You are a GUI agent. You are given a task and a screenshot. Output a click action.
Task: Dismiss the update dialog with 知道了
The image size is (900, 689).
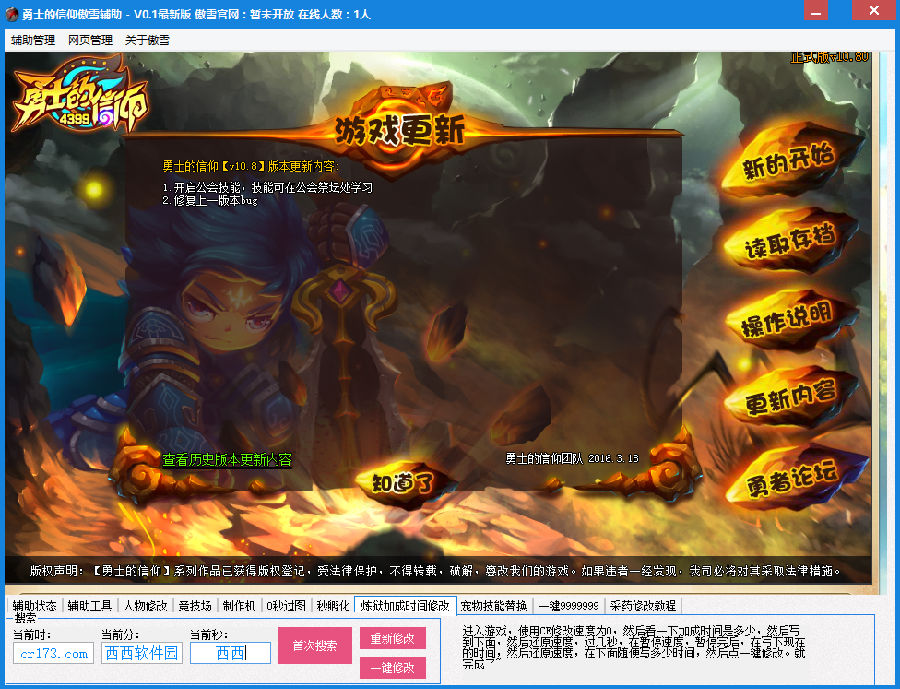pos(404,483)
